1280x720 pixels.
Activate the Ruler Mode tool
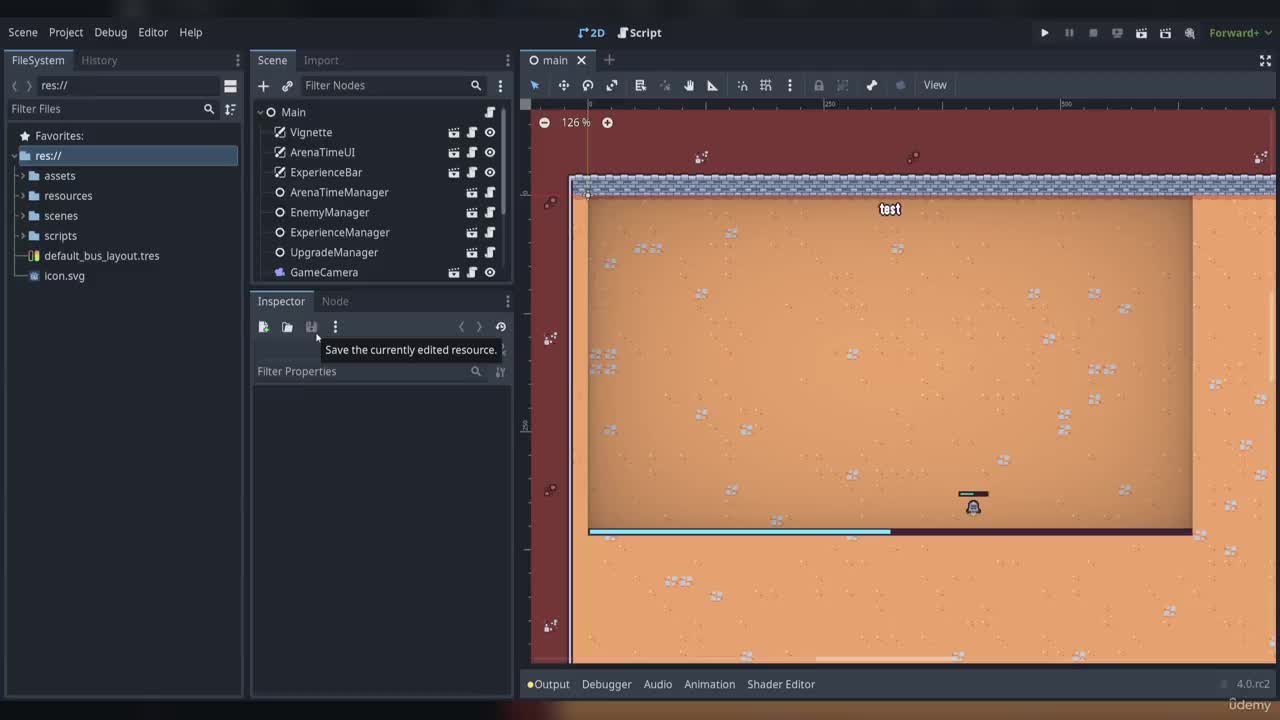(713, 85)
